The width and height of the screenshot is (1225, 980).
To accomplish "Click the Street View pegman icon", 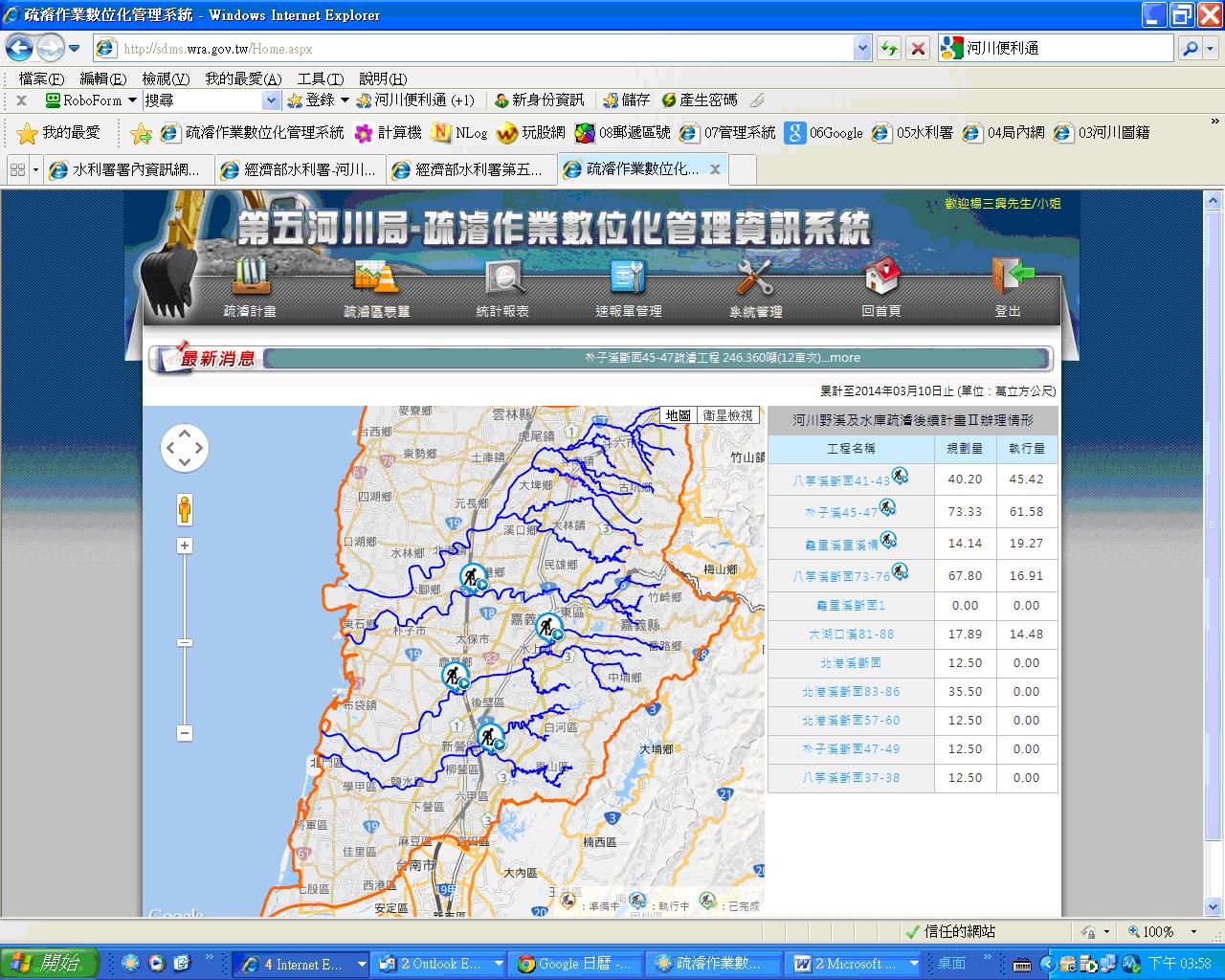I will coord(185,510).
